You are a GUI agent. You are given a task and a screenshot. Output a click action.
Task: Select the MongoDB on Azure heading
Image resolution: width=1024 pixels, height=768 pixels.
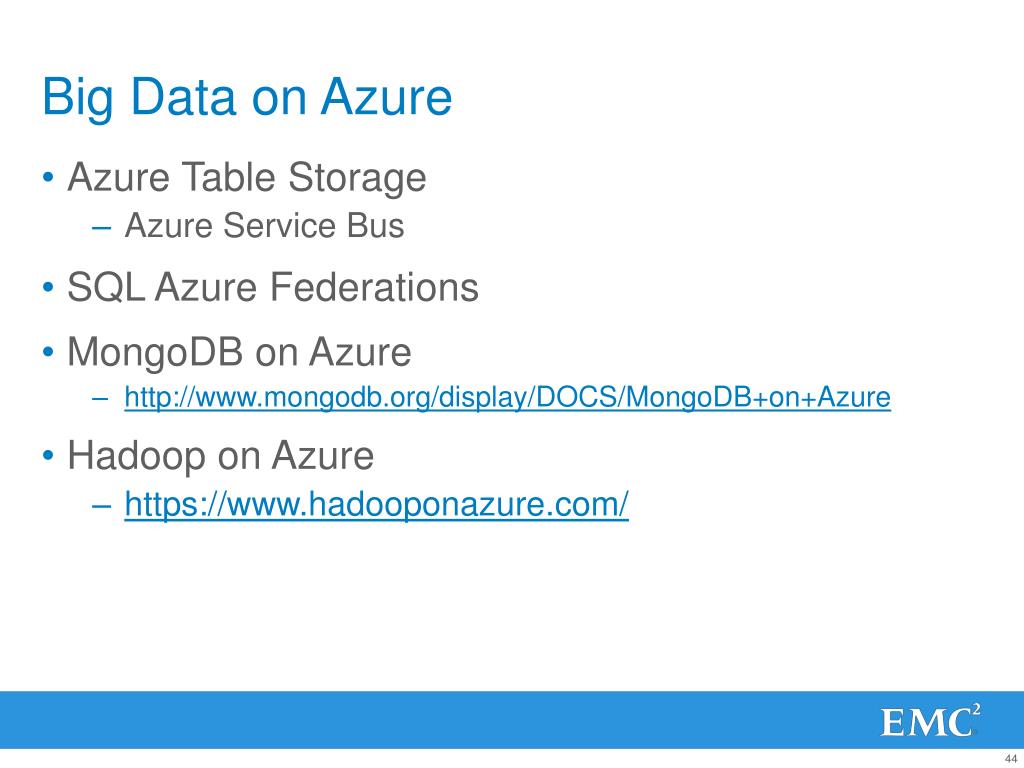pyautogui.click(x=239, y=353)
